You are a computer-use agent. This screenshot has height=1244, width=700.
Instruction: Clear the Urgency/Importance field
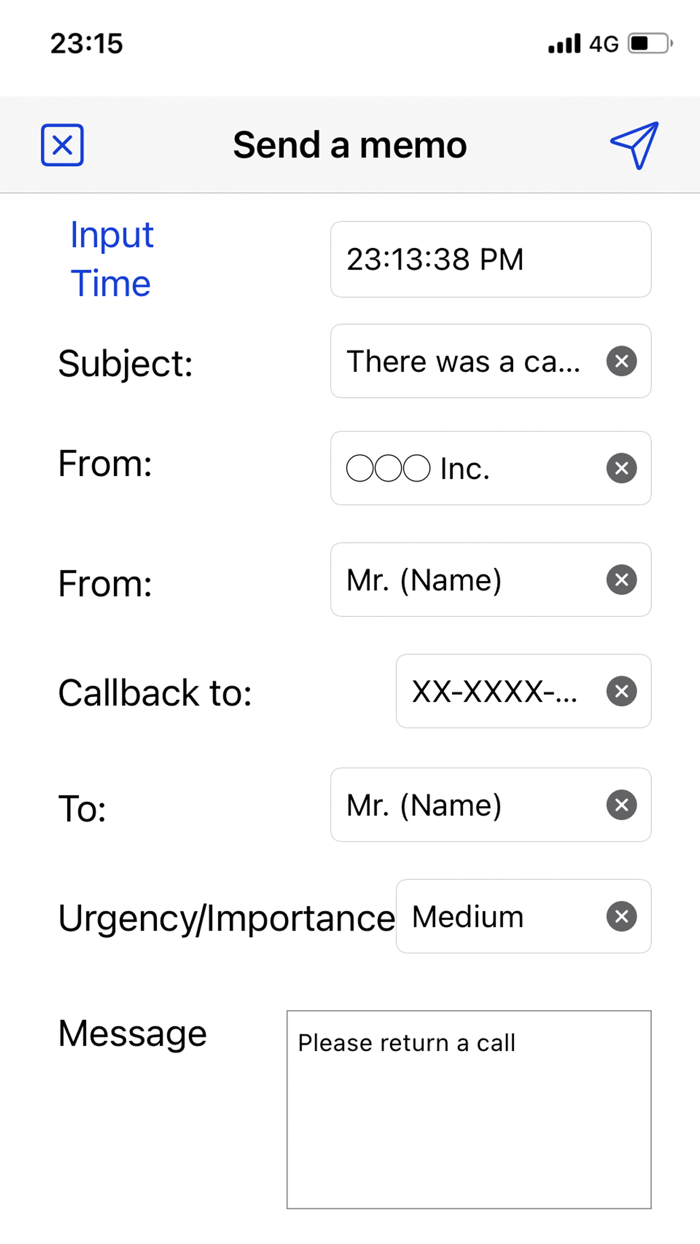coord(621,916)
